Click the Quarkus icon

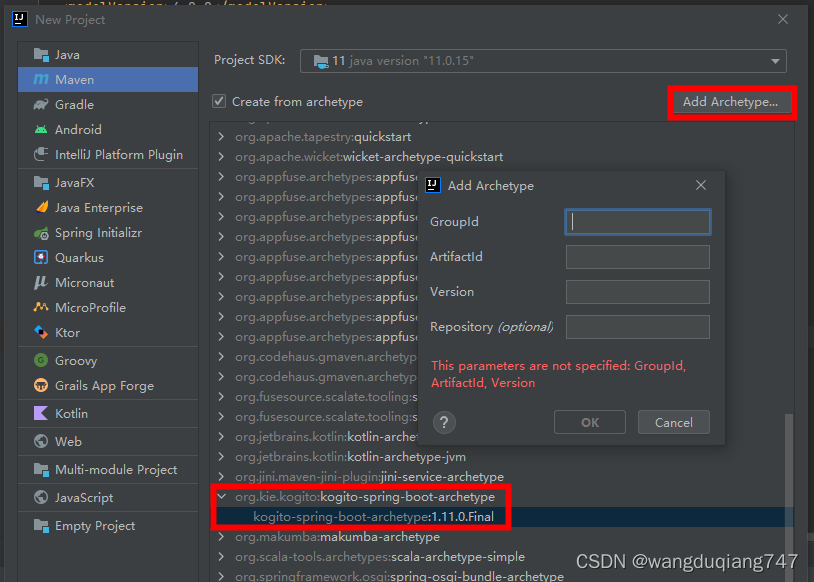point(41,257)
